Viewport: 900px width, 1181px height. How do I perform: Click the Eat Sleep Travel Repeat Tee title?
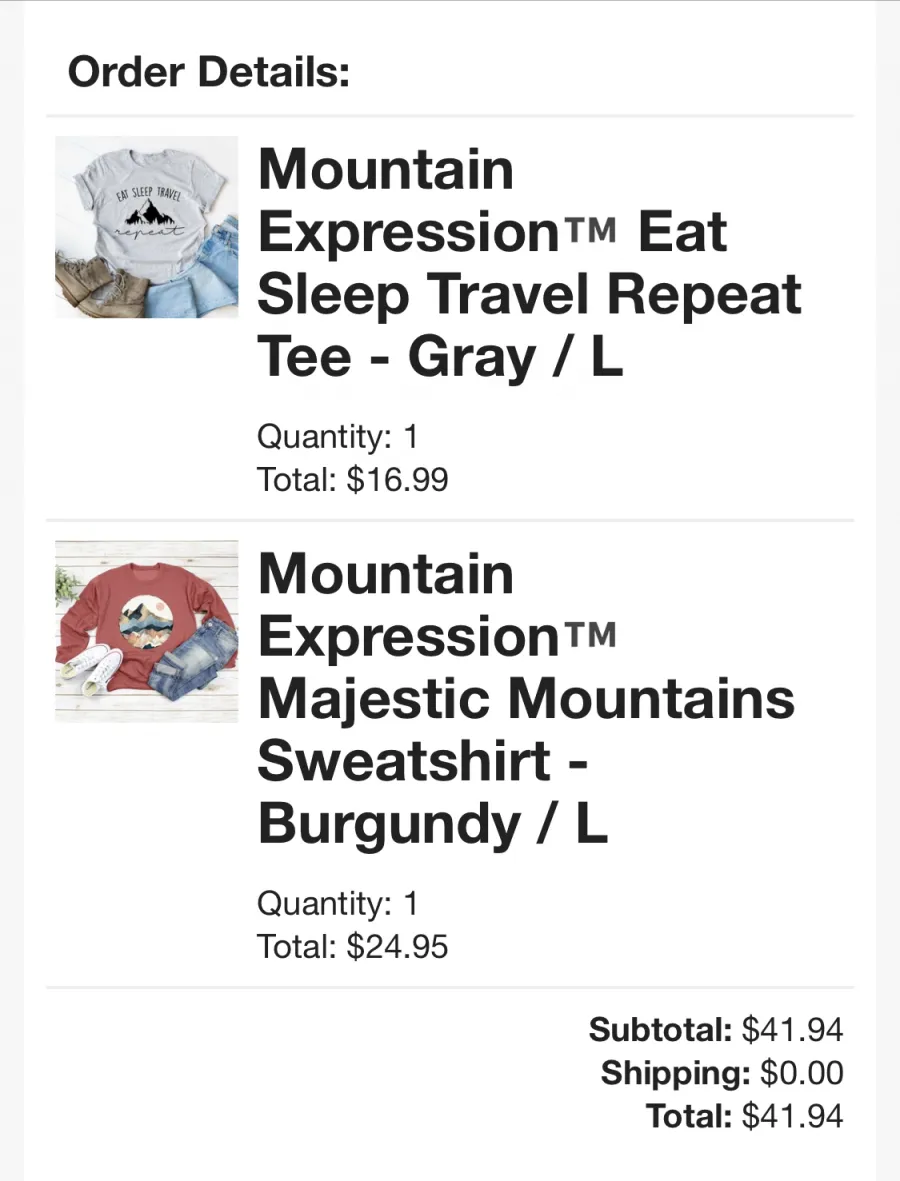click(529, 262)
